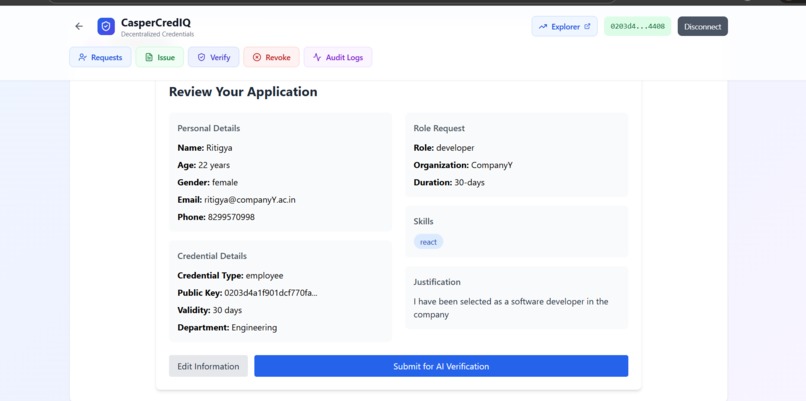
Task: Click the Department: Engineering line
Action: (x=227, y=327)
